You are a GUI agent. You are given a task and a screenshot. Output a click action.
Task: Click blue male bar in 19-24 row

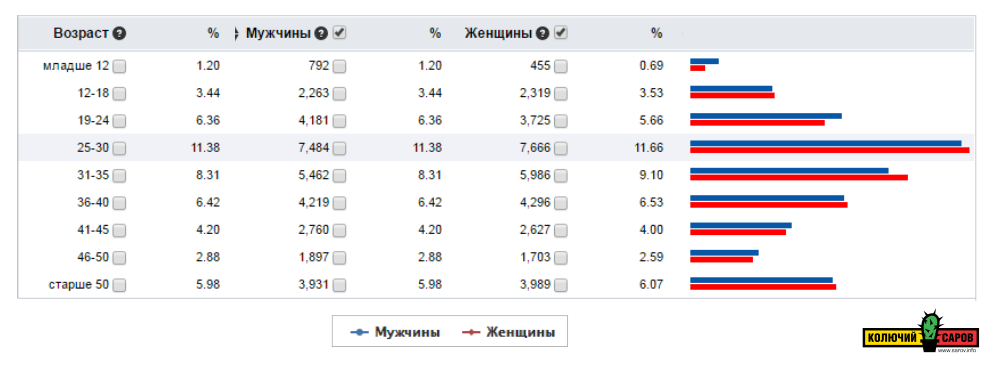pyautogui.click(x=766, y=116)
